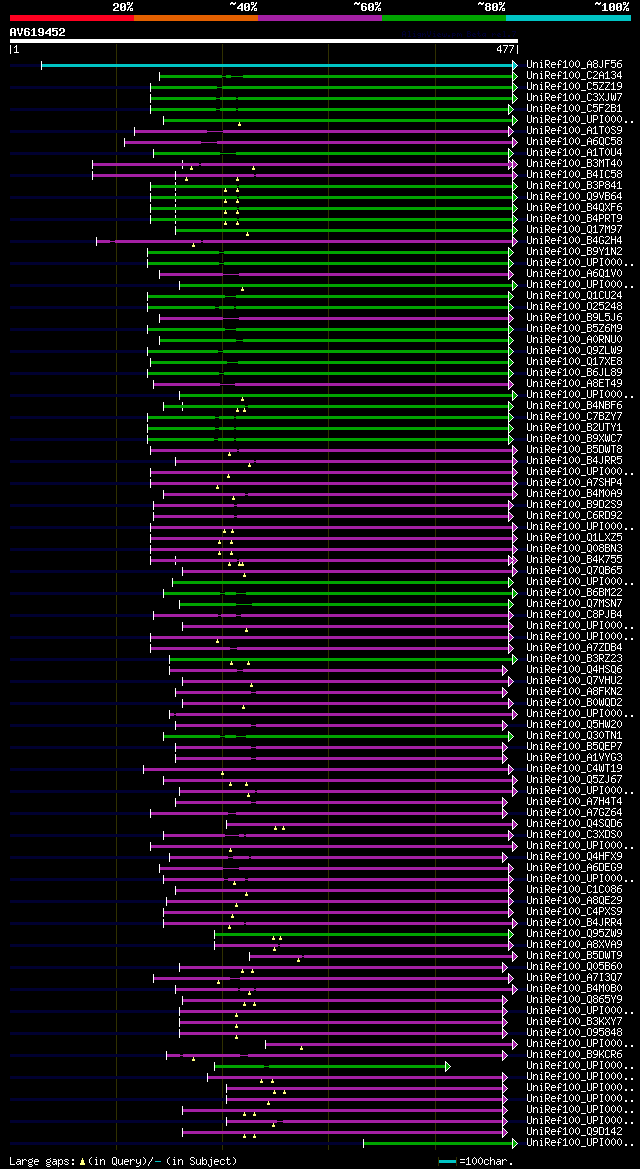Image resolution: width=640 pixels, height=1169 pixels.
Task: Open the UniRef100_B4PRT9 hit
Action: point(574,219)
